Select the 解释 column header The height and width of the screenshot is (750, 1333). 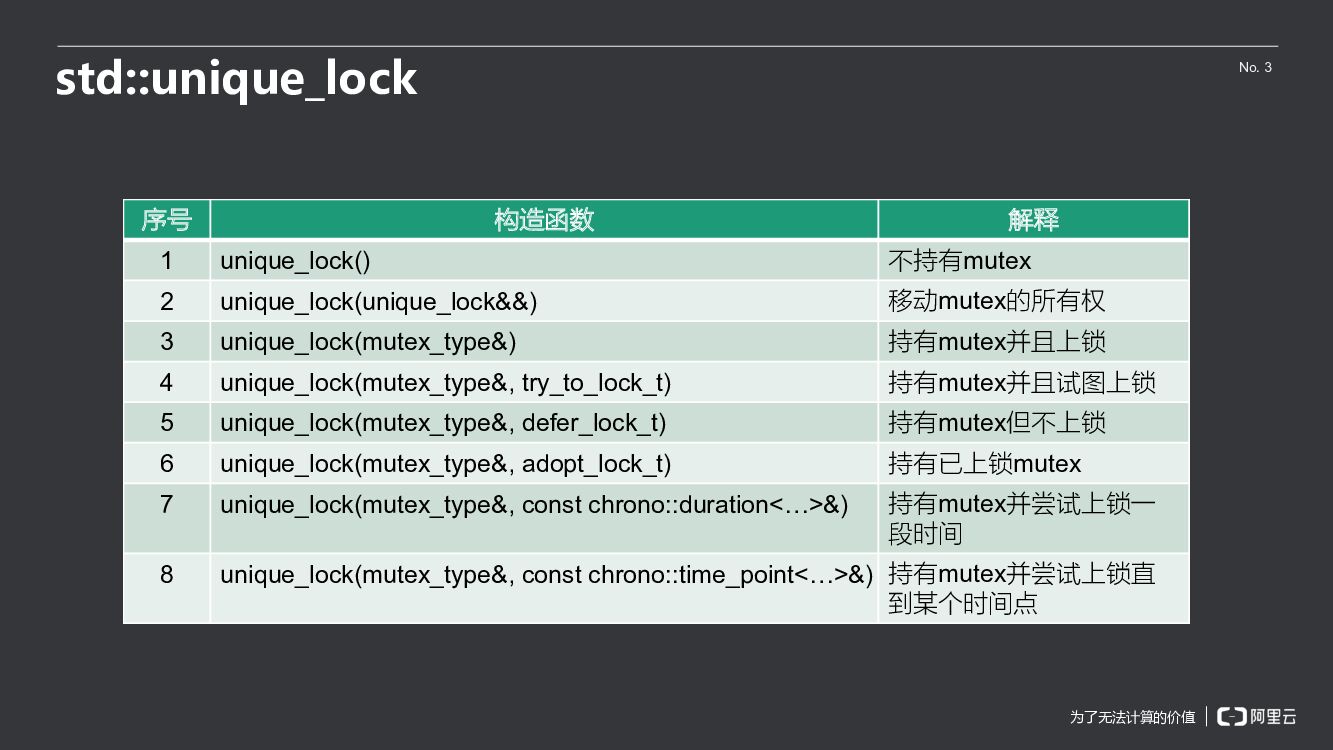[1033, 220]
